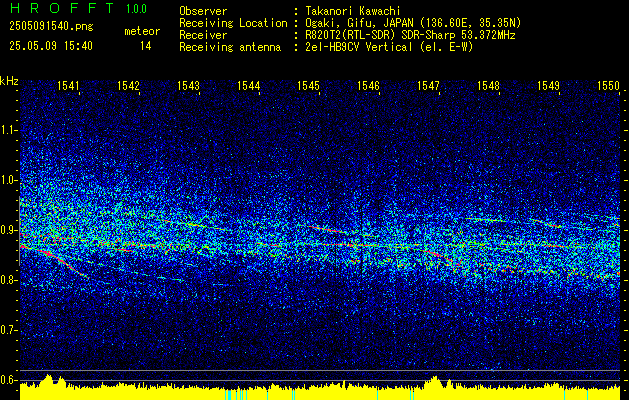The image size is (629, 400).
Task: Click the 1541 time axis marker
Action: [69, 85]
